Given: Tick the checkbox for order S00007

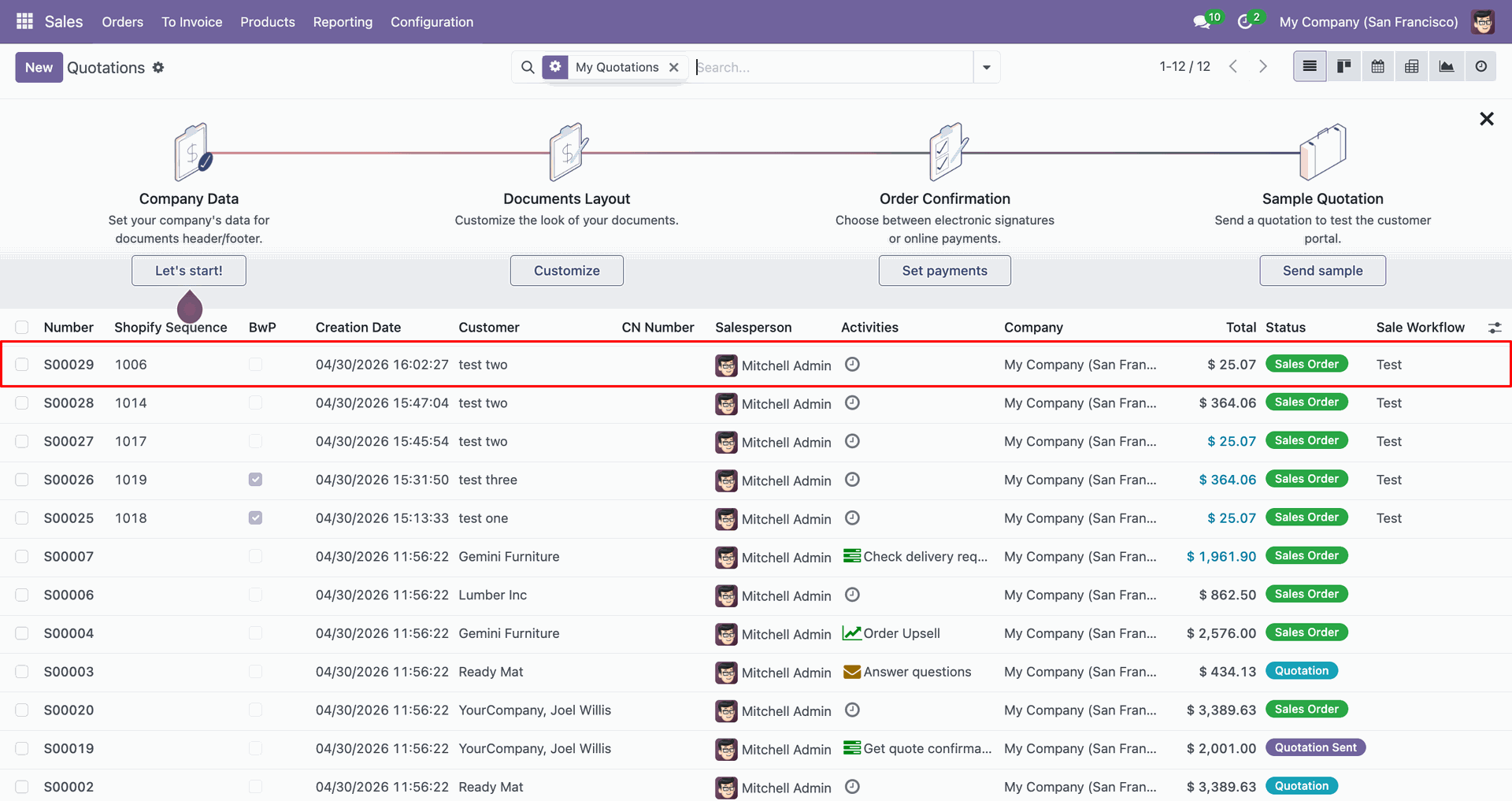Looking at the screenshot, I should [22, 557].
